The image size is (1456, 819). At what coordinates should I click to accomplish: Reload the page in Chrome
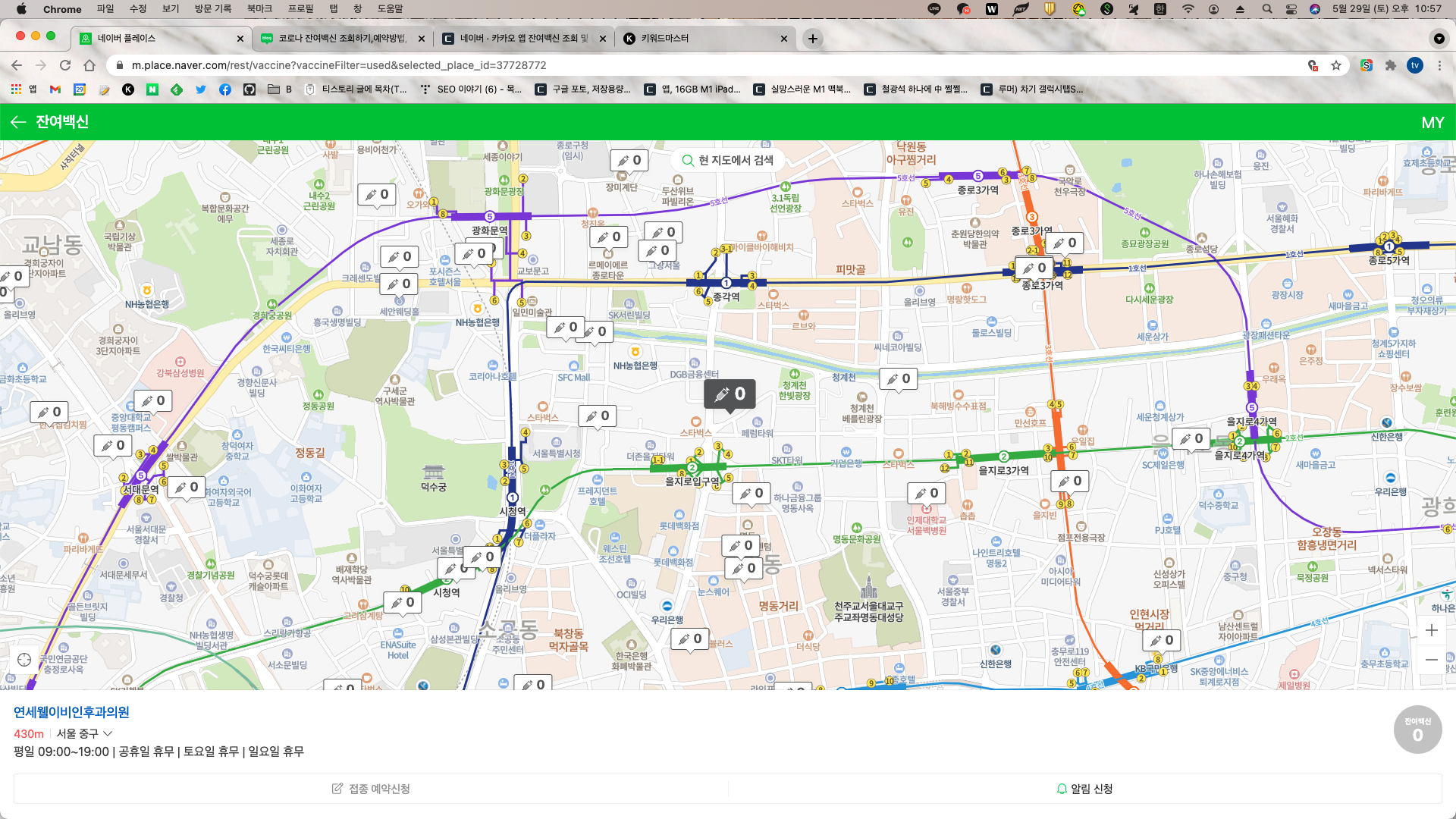(x=65, y=65)
